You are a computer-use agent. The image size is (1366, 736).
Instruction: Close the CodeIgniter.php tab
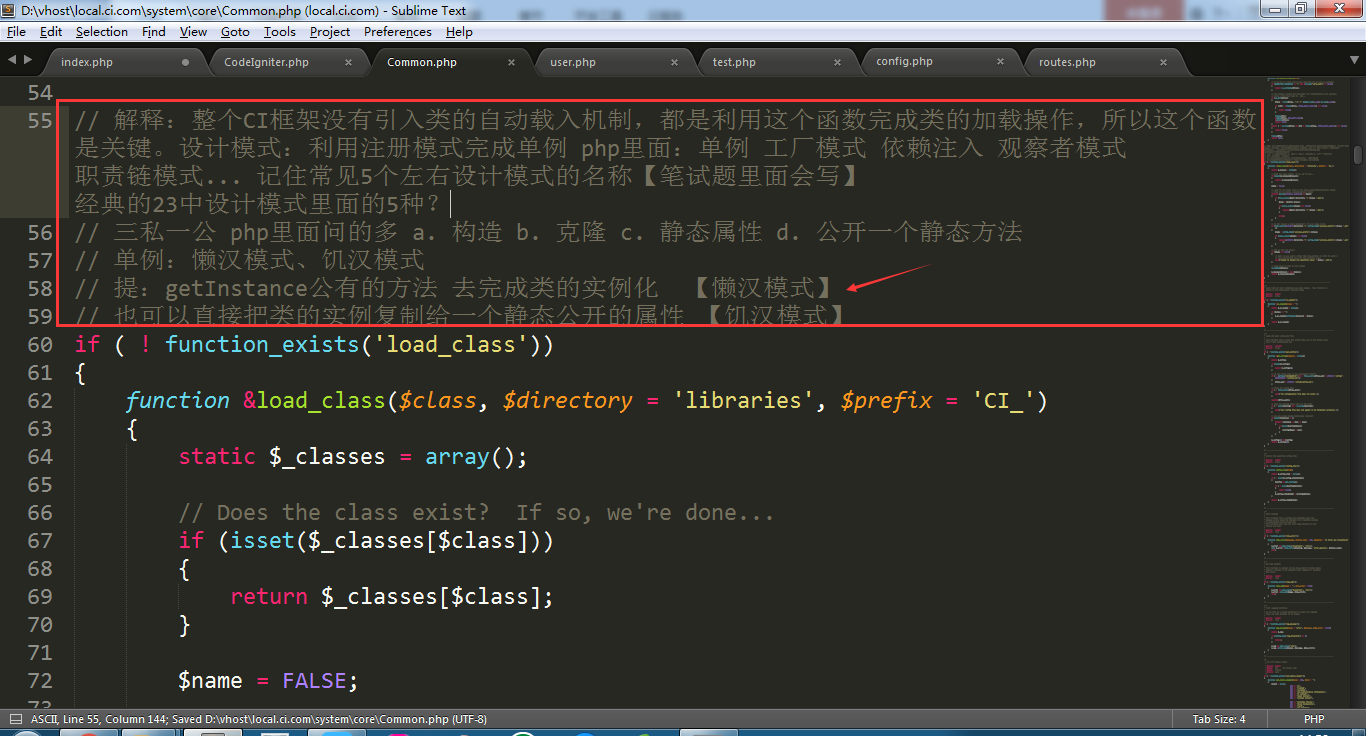(x=348, y=62)
